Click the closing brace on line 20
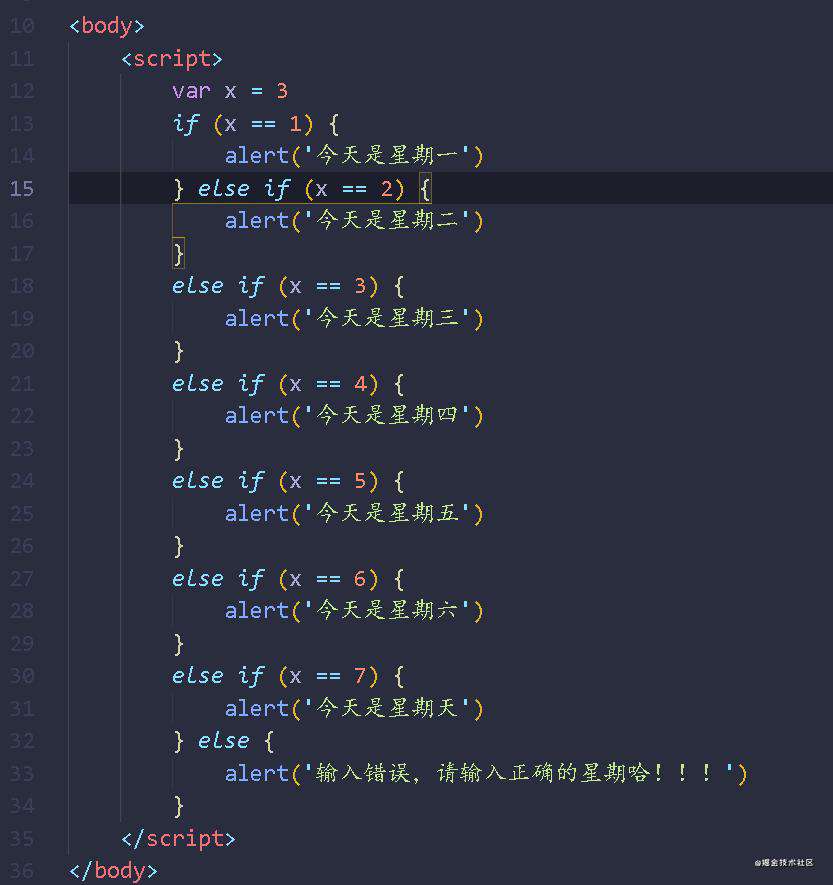Screen dimensions: 833x885 click(x=178, y=351)
